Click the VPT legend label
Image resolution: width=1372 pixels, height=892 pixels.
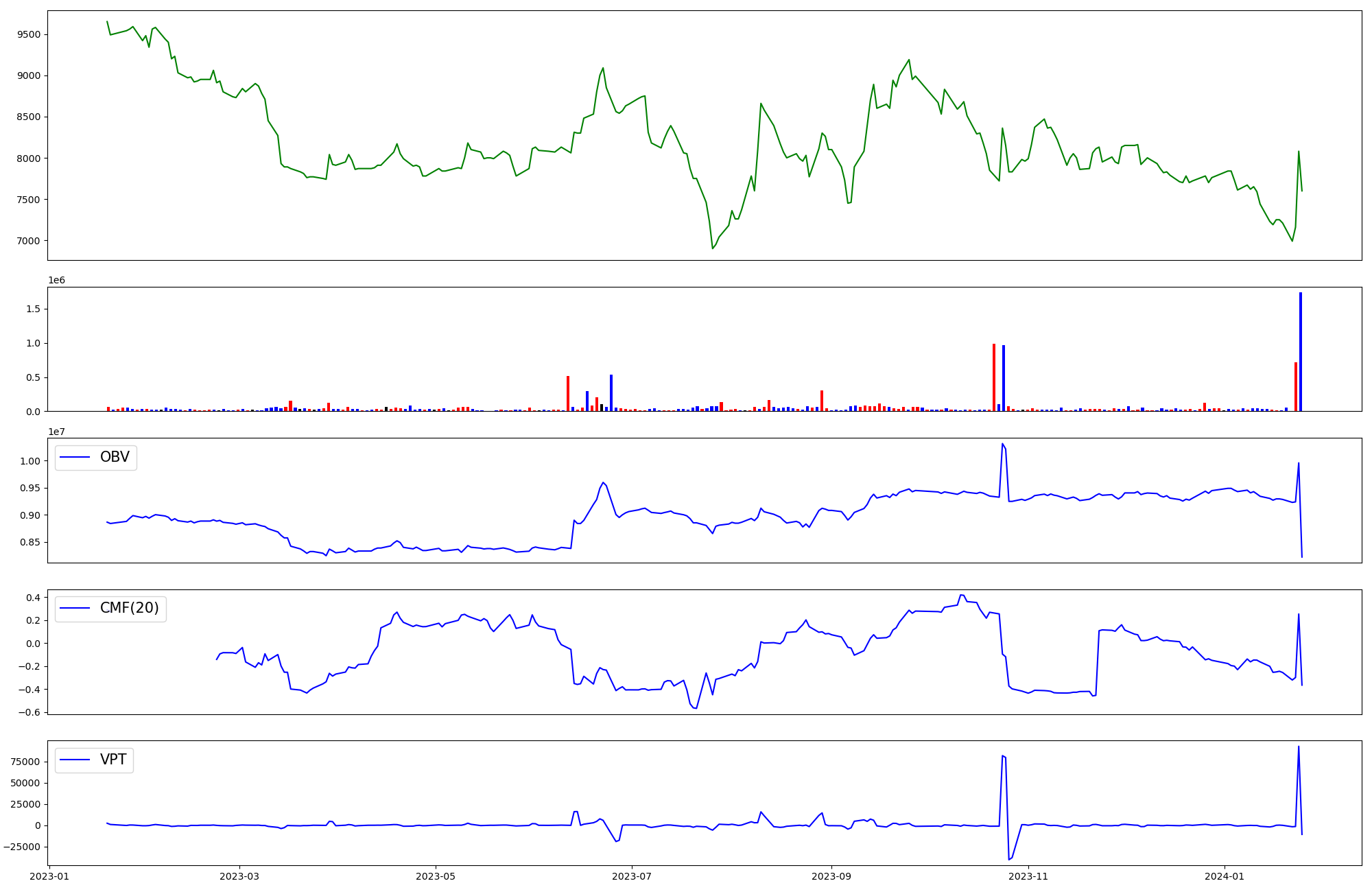pos(113,760)
